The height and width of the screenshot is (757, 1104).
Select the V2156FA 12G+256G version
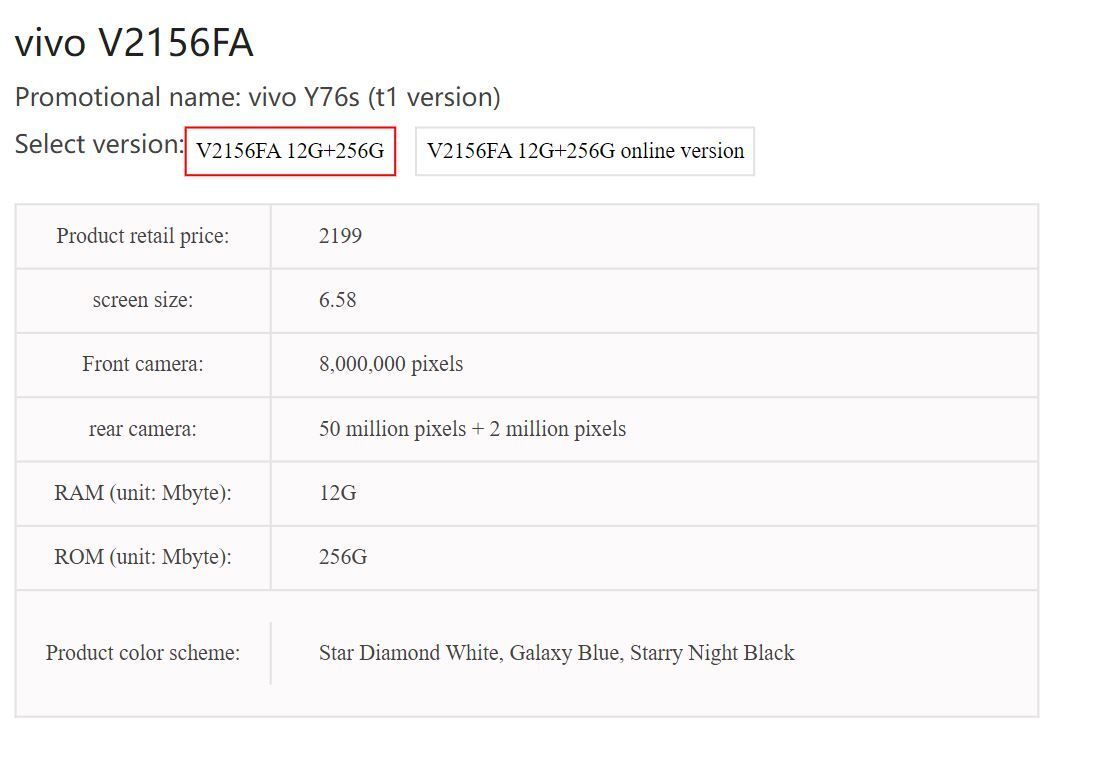pyautogui.click(x=290, y=151)
